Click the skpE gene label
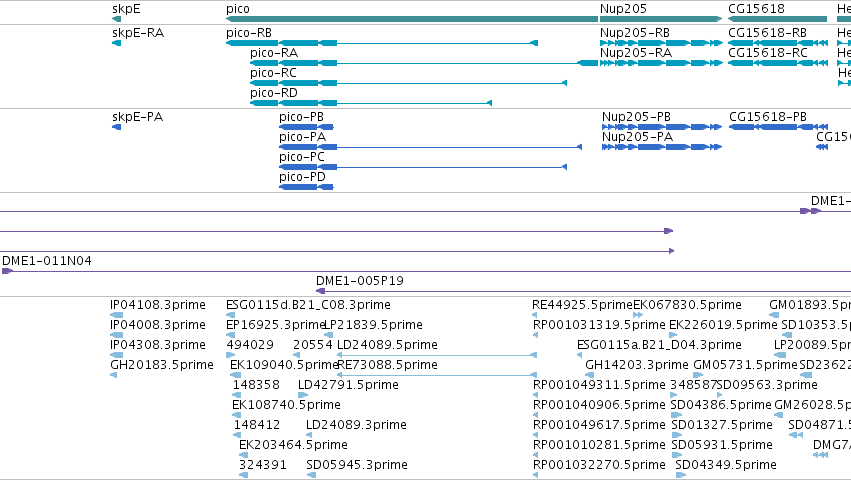851x480 pixels. pyautogui.click(x=126, y=9)
